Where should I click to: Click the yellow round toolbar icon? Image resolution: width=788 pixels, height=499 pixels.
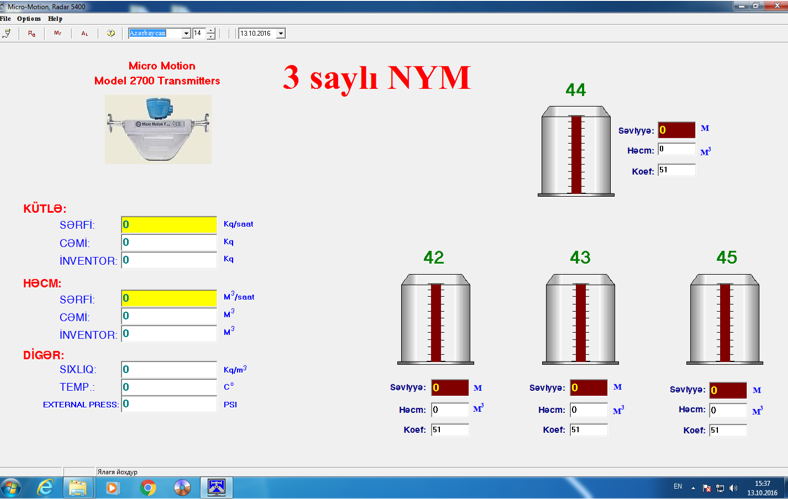(x=111, y=33)
